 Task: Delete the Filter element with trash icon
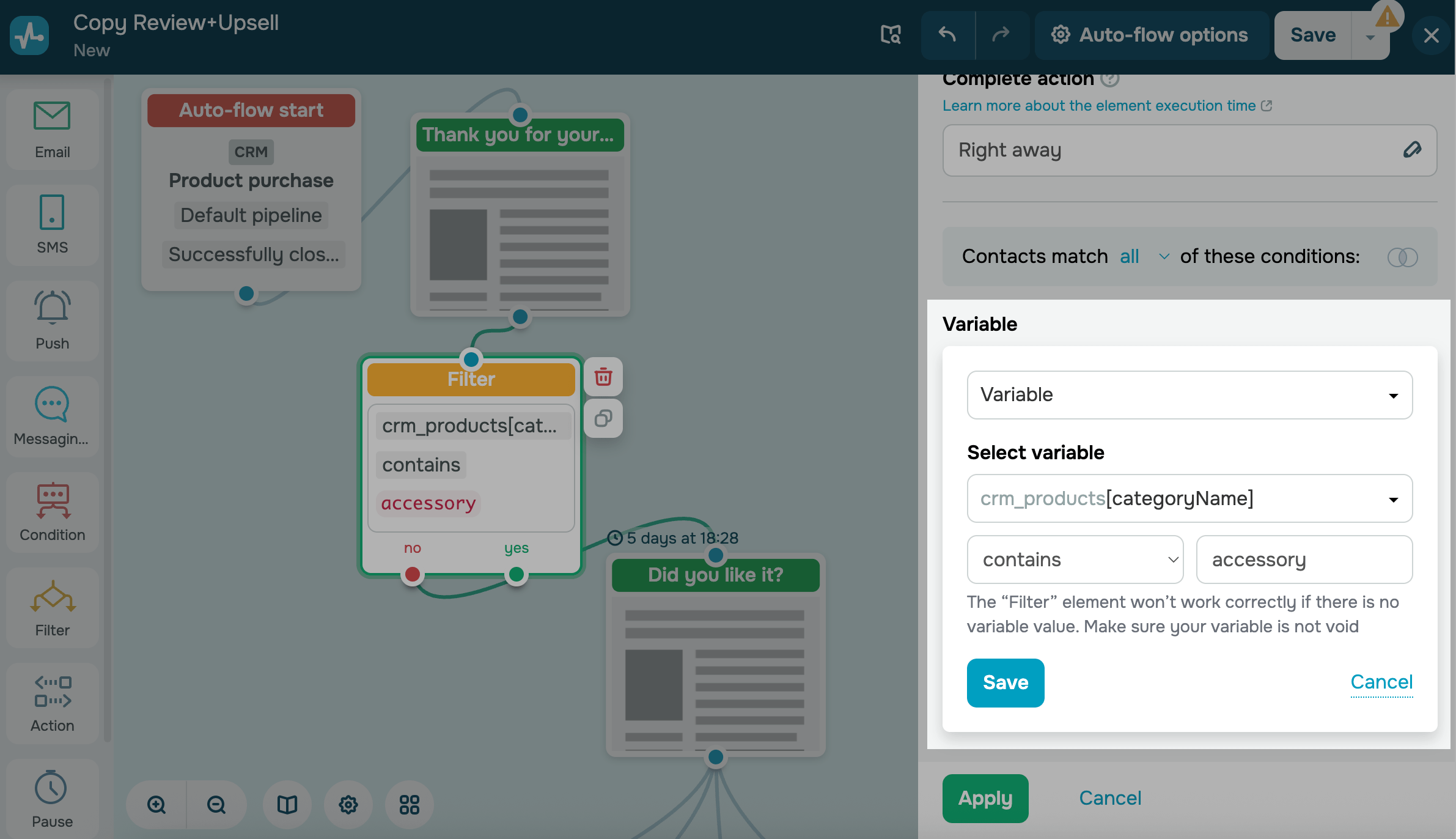603,377
